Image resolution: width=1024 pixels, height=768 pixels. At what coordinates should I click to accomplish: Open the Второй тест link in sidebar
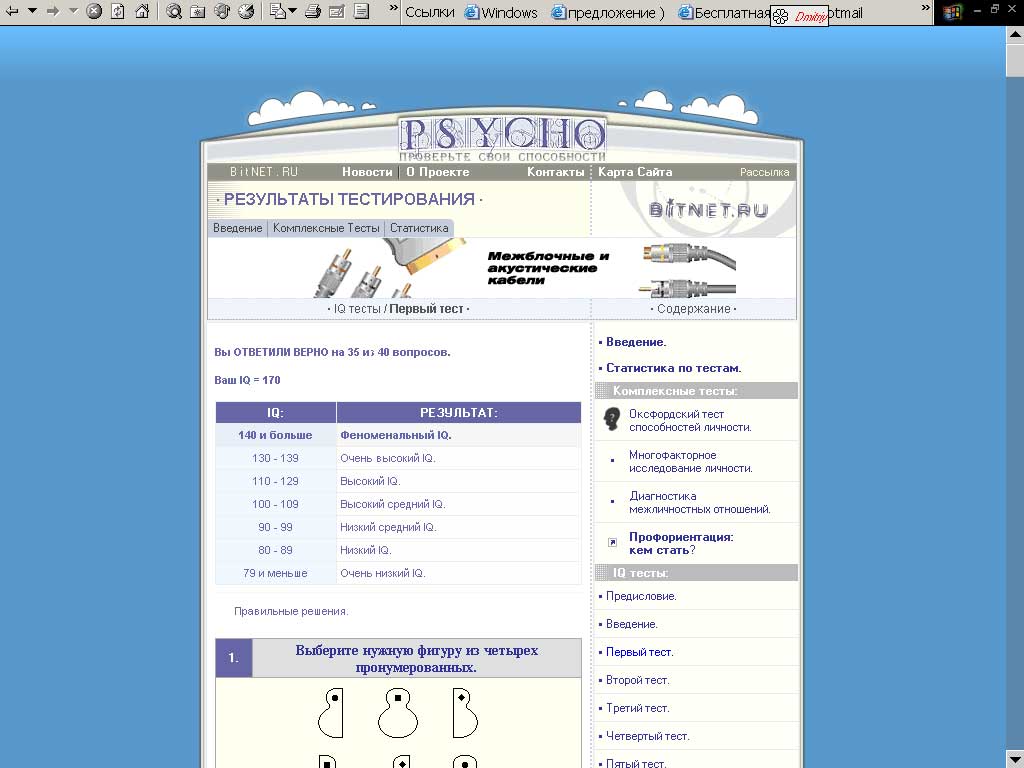tap(637, 680)
